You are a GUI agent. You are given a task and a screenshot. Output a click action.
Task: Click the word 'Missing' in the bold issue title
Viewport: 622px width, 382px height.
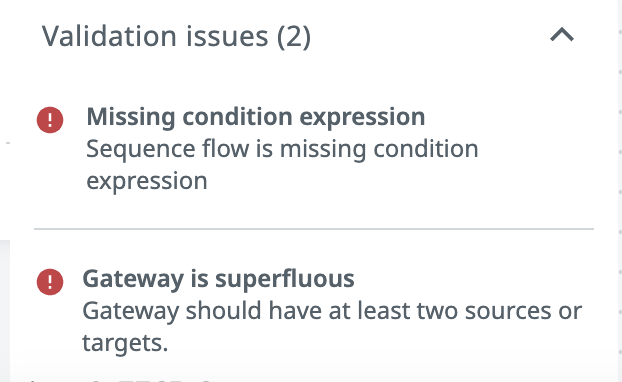(131, 118)
